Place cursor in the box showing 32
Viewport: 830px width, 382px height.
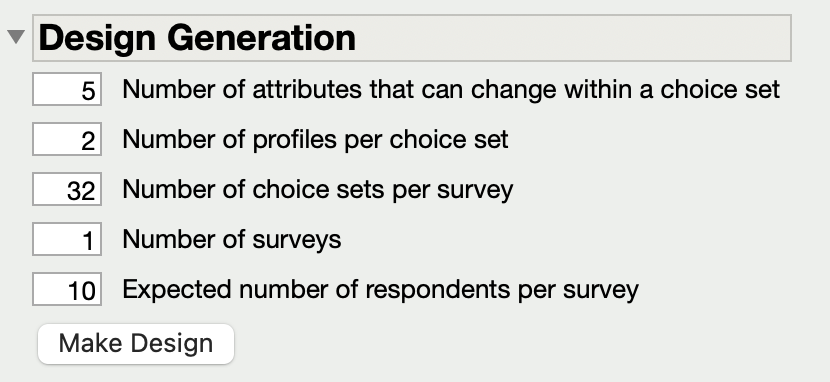coord(67,189)
